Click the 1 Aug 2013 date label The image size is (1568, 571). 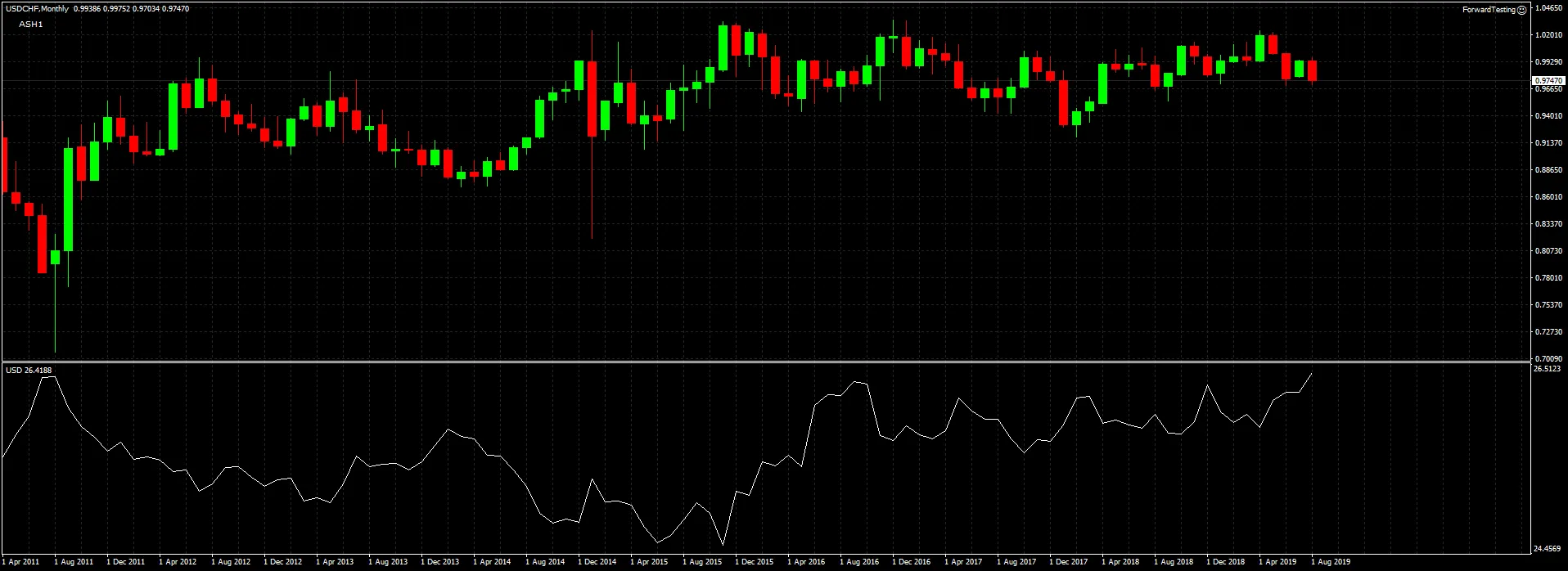point(388,562)
